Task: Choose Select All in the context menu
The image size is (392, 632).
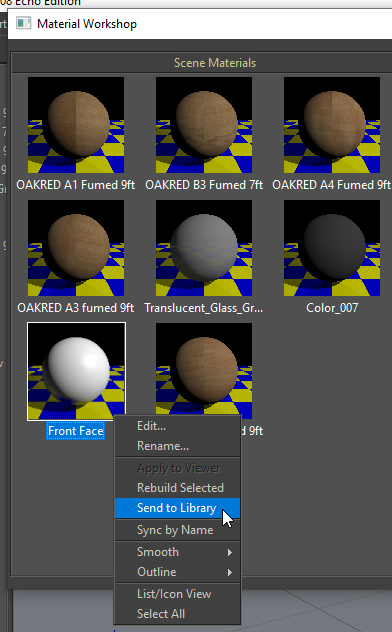Action: coord(178,613)
